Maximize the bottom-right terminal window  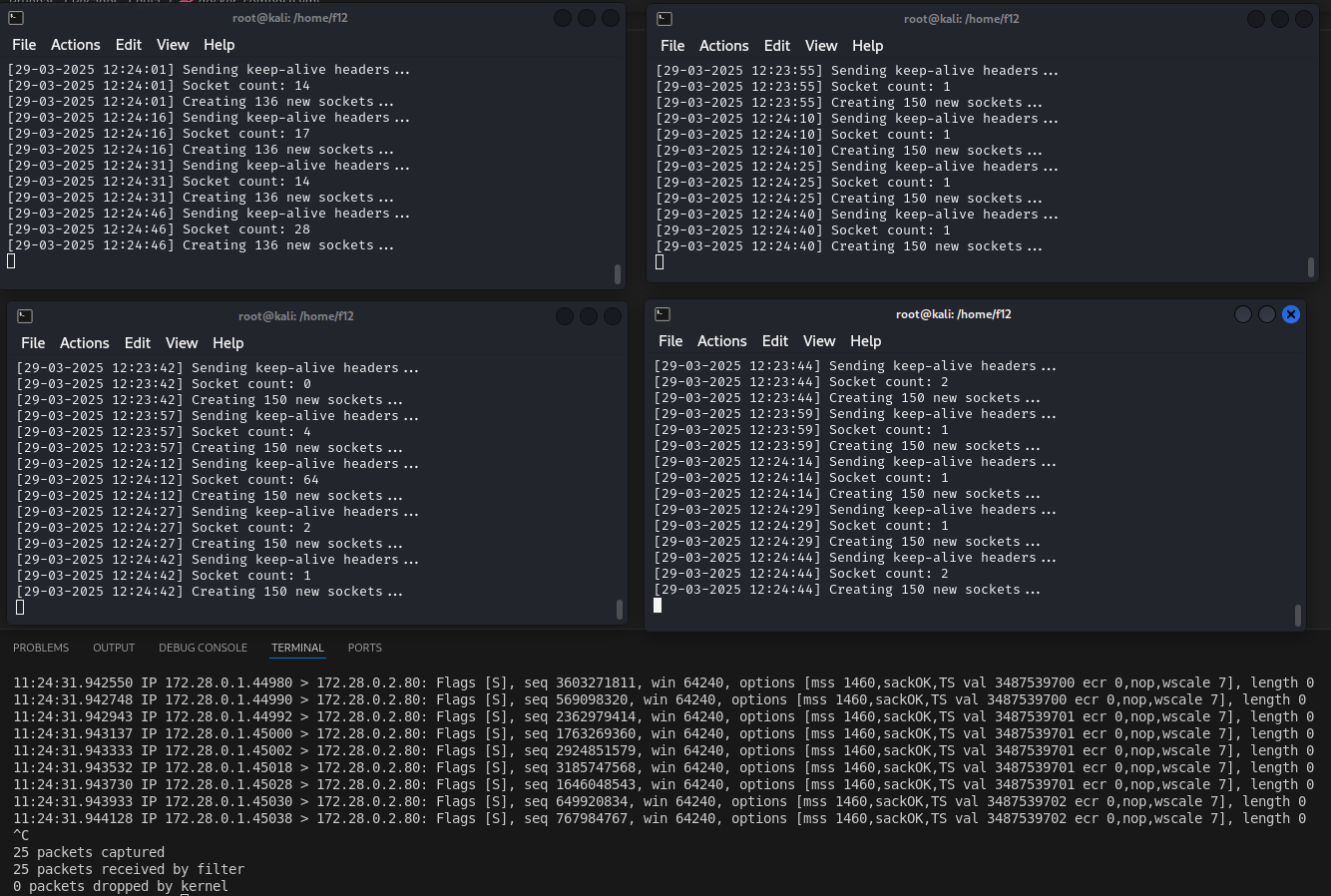coord(1267,314)
